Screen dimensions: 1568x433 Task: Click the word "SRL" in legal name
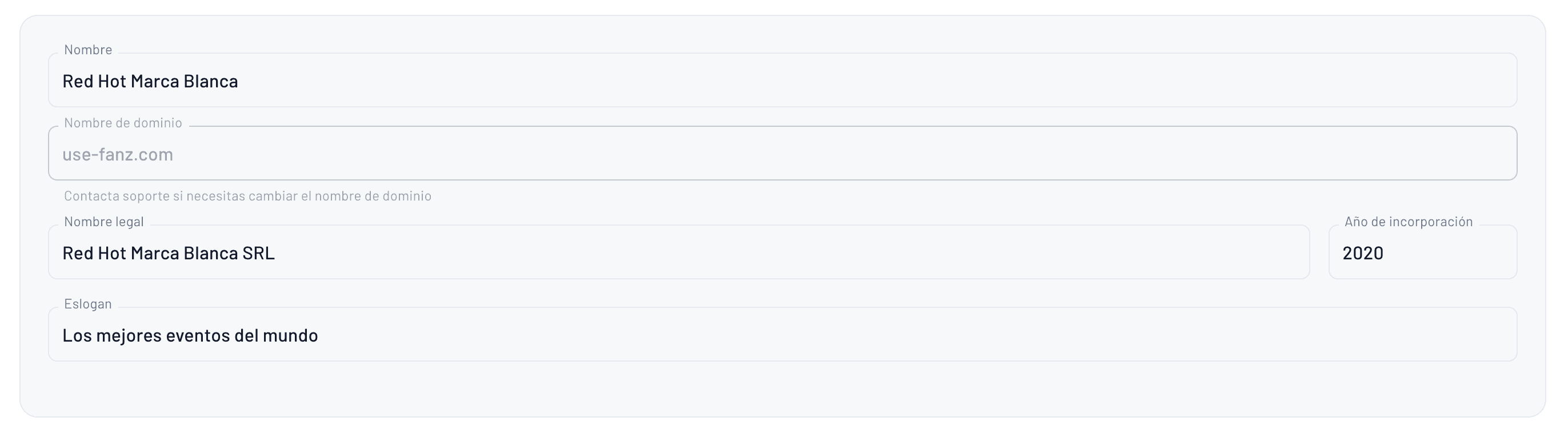click(x=259, y=254)
